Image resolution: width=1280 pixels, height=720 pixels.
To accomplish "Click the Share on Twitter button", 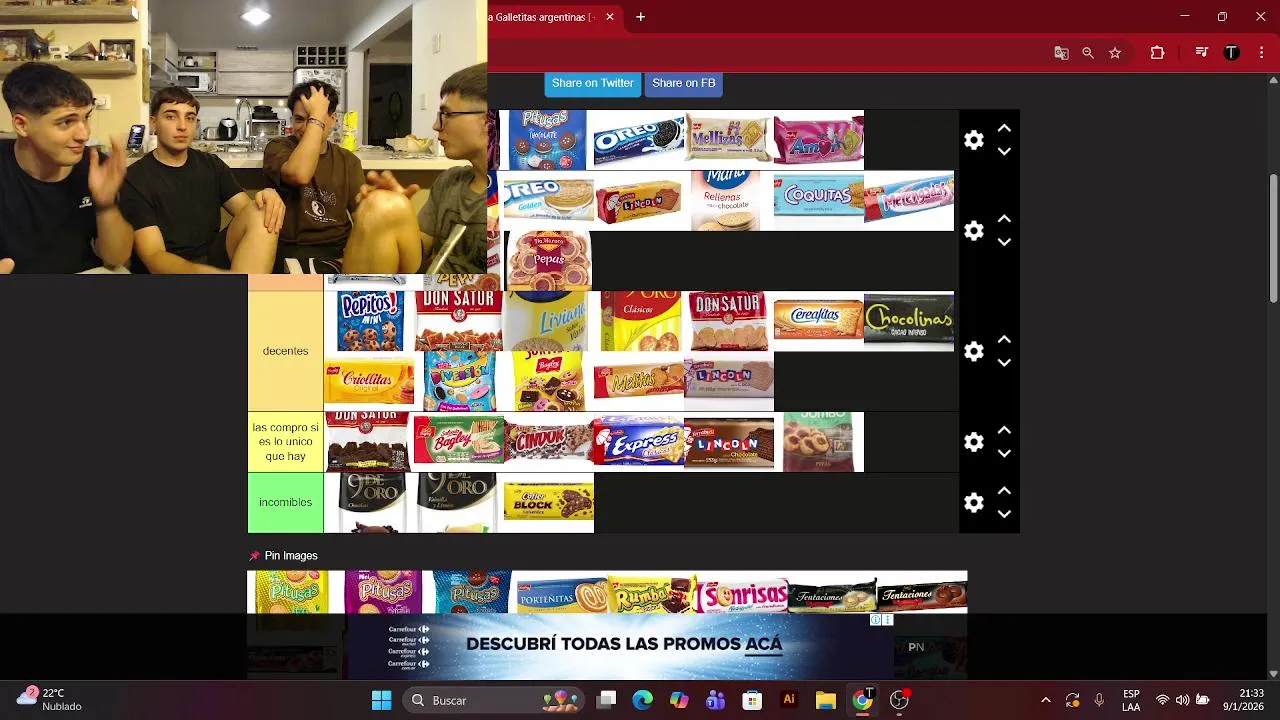I will click(592, 83).
